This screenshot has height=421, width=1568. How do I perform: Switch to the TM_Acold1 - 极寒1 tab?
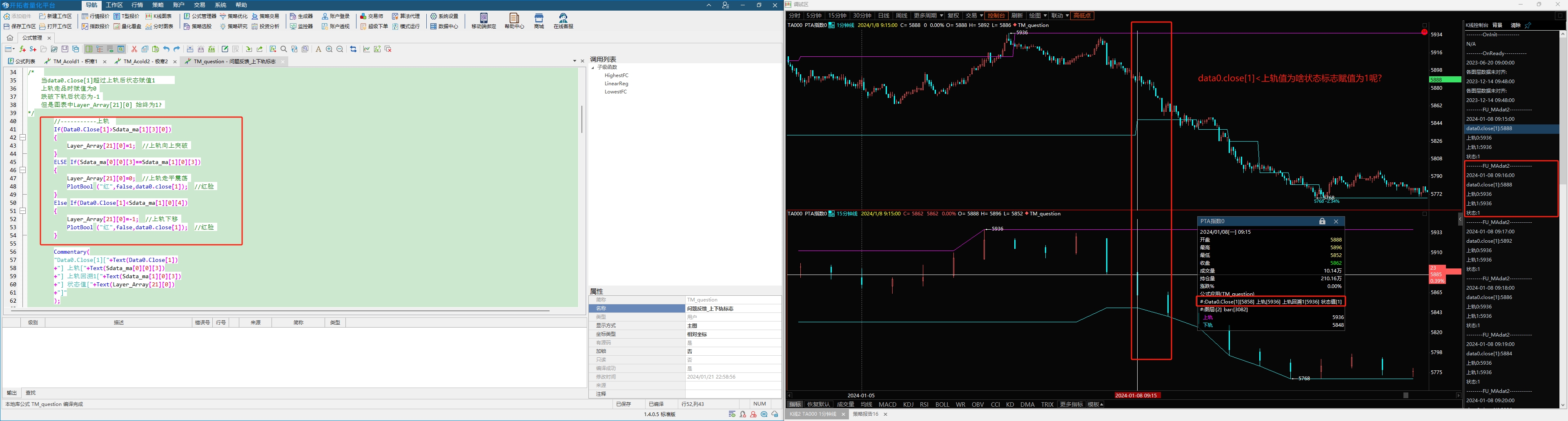75,62
